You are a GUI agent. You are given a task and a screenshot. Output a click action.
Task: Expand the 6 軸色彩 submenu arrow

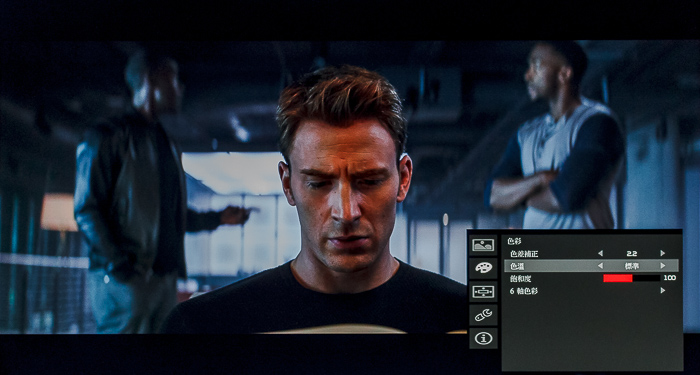click(x=663, y=291)
